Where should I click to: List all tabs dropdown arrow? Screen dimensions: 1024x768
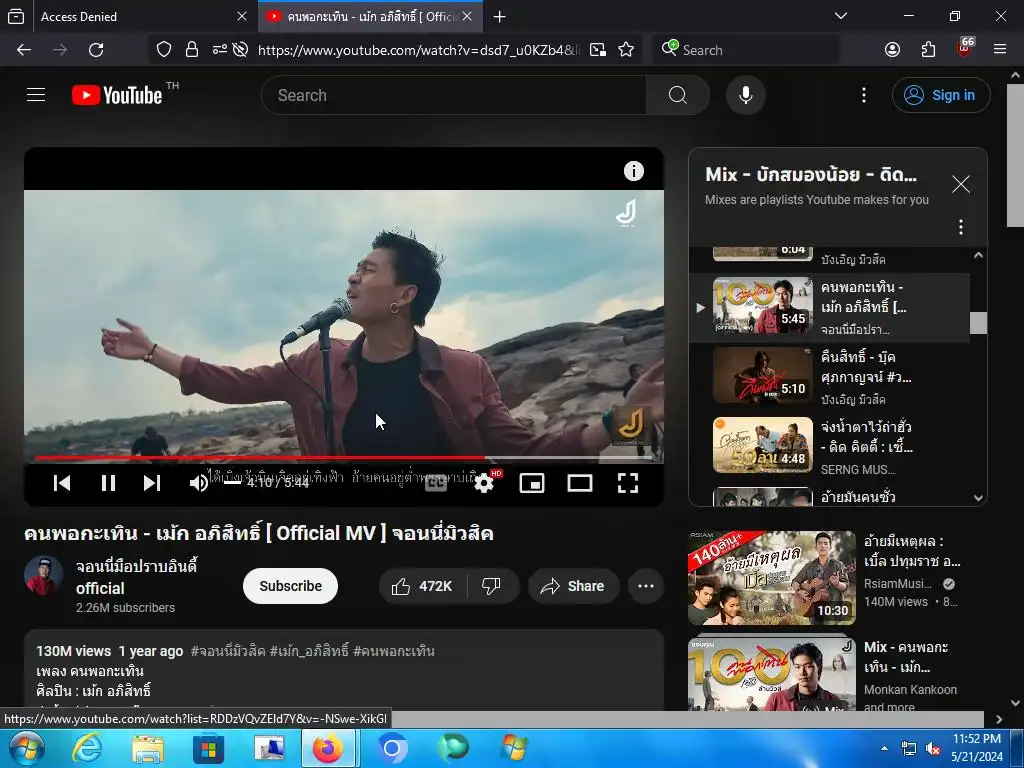pos(841,16)
